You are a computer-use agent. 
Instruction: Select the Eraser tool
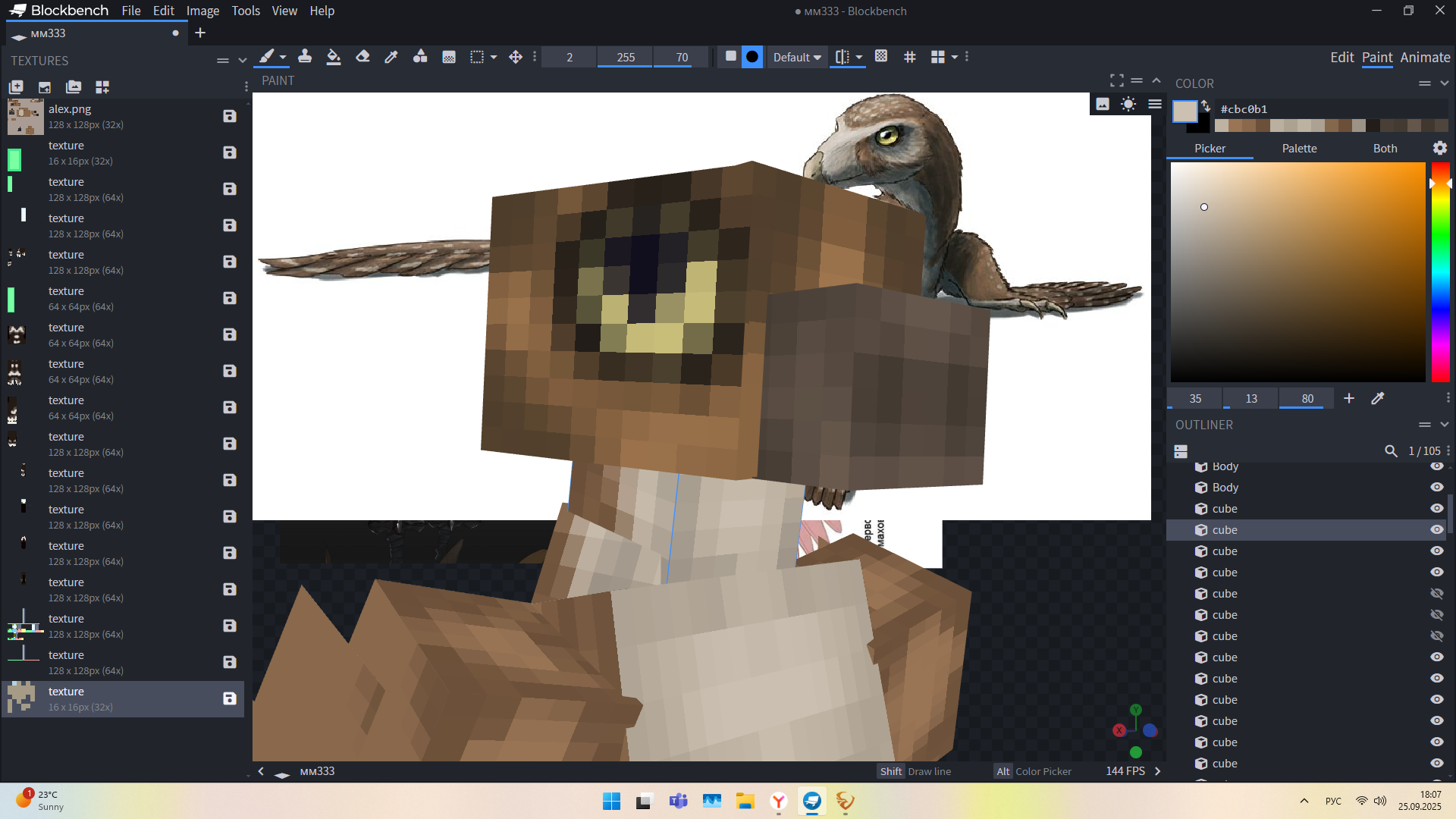tap(362, 57)
